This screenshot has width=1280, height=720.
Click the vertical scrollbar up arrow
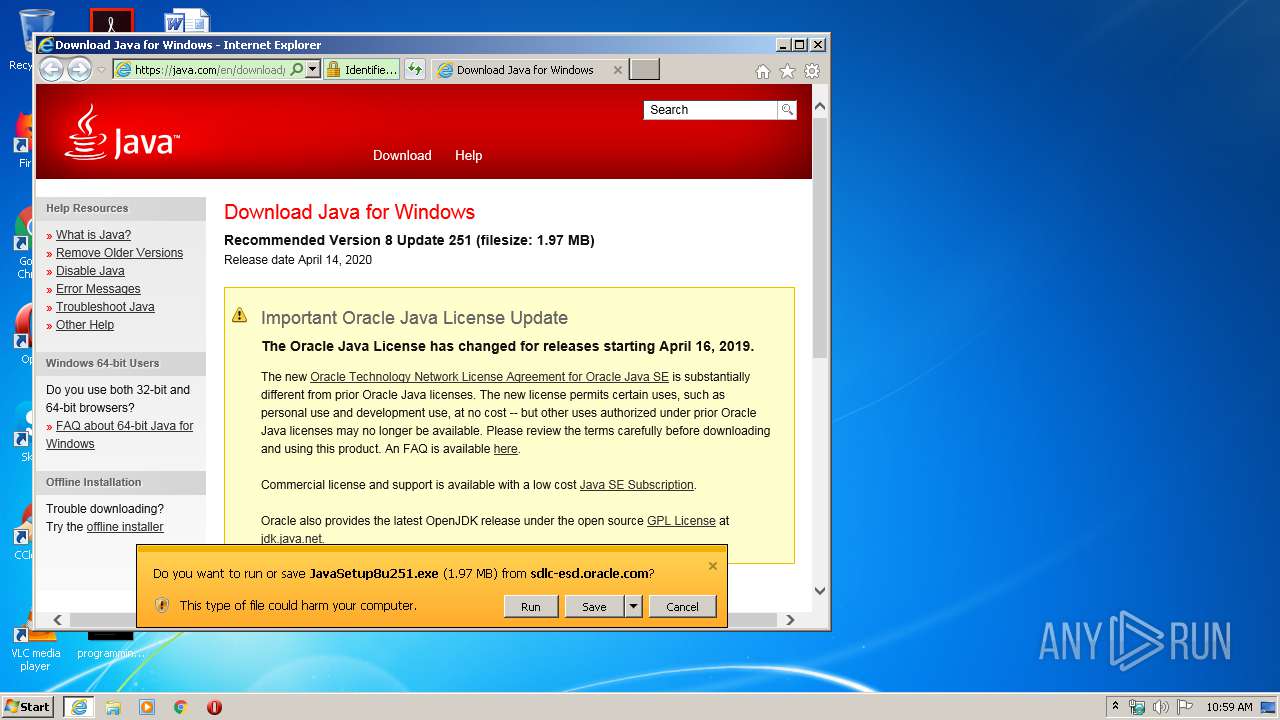pyautogui.click(x=820, y=107)
